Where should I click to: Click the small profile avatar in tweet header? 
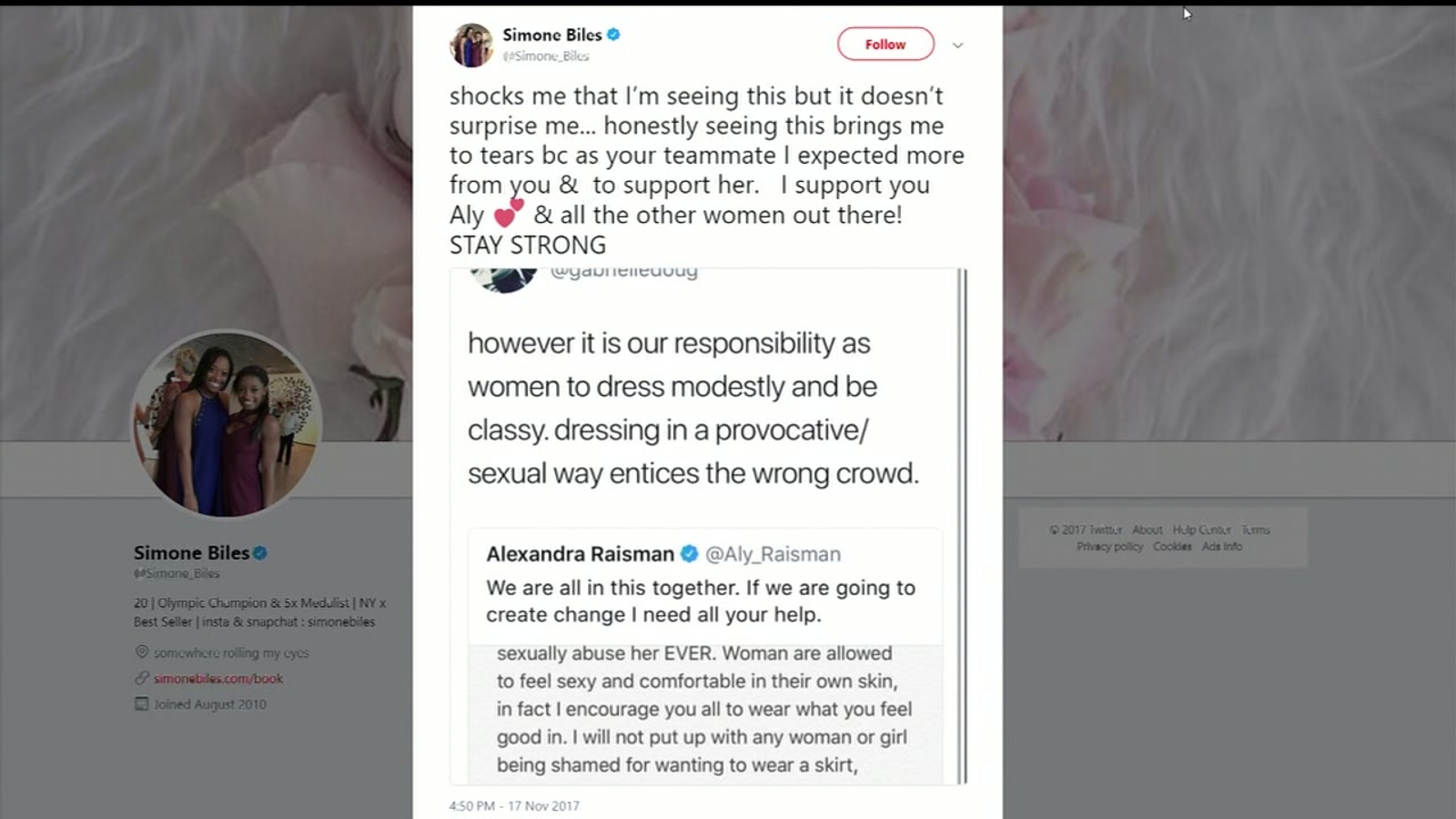click(471, 45)
